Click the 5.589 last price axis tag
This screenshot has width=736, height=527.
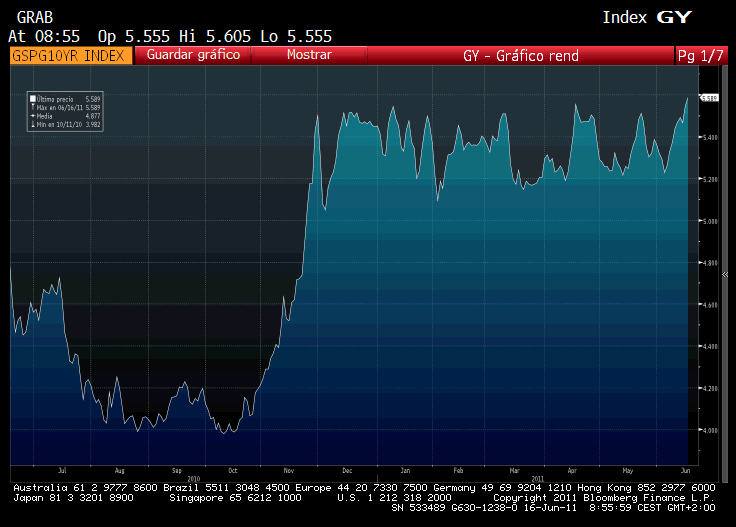pyautogui.click(x=709, y=98)
